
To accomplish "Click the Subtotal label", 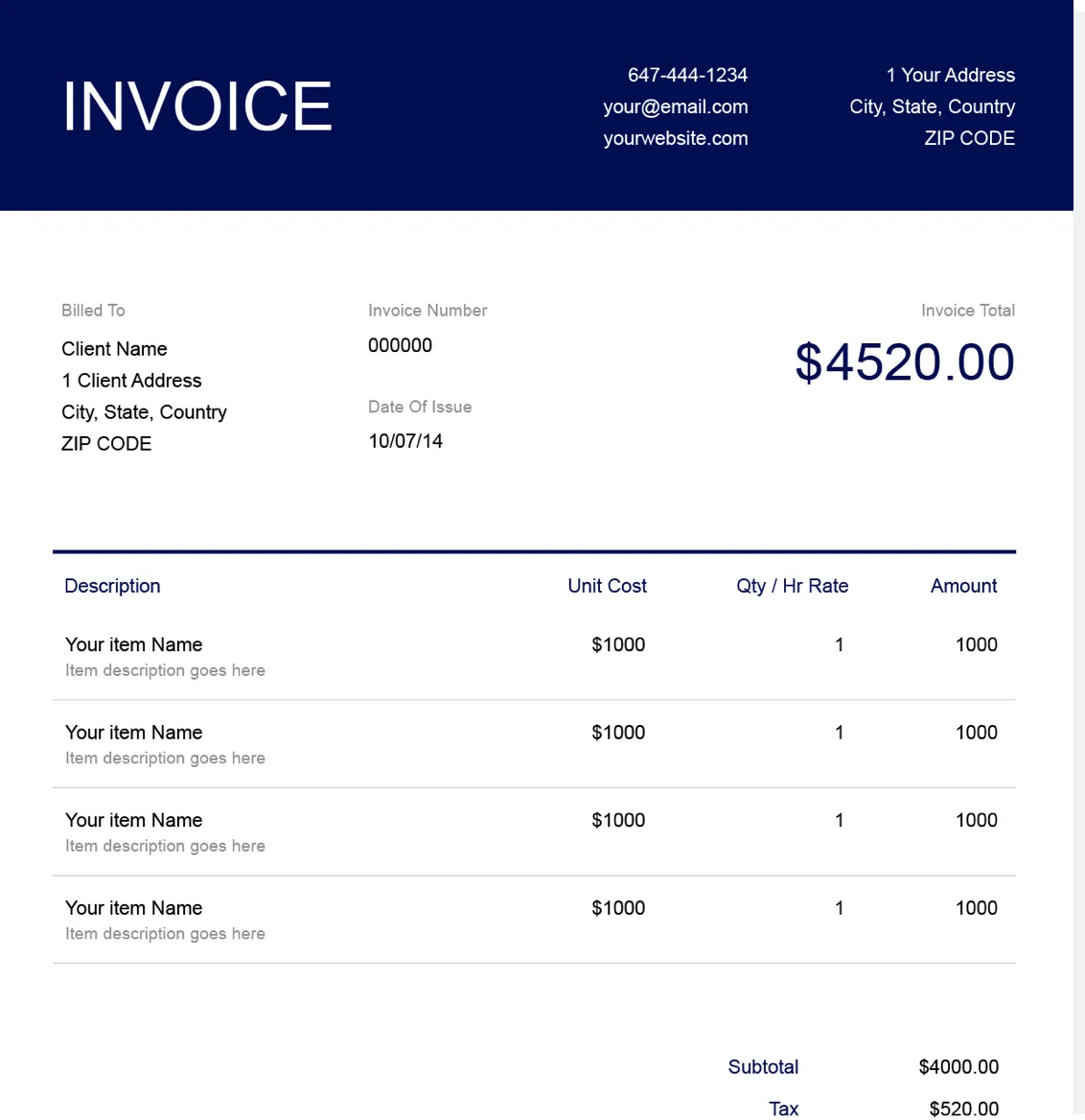I will click(763, 1066).
